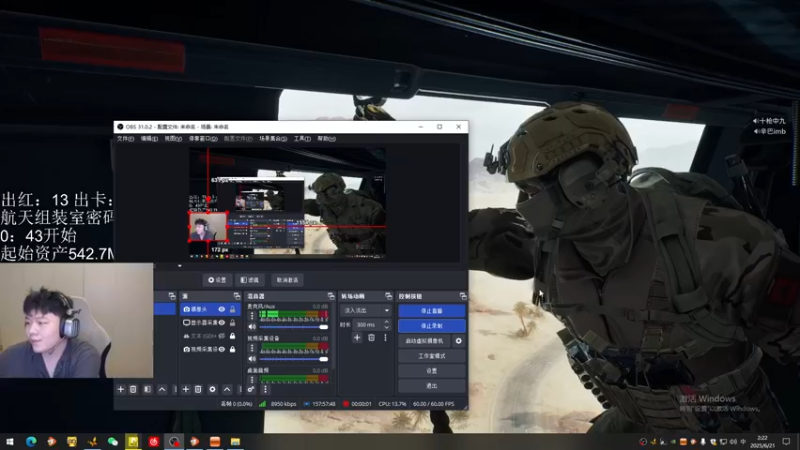Open 麦克风/Aux three-dot options menu
The image size is (800, 450).
pos(252,316)
